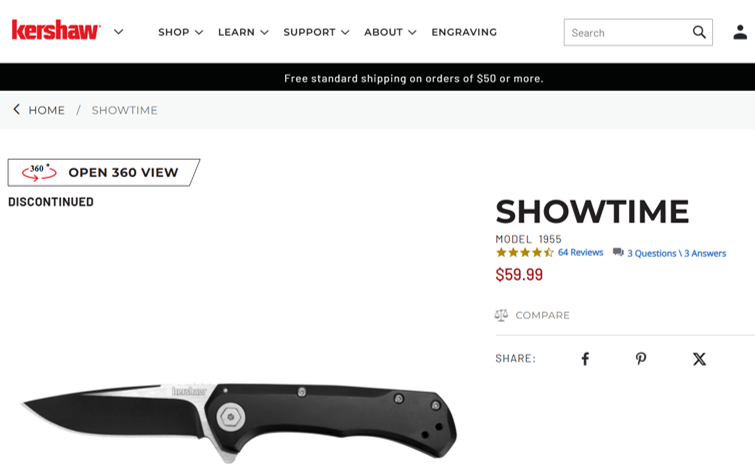755x472 pixels.
Task: Open the About menu
Action: [x=390, y=32]
